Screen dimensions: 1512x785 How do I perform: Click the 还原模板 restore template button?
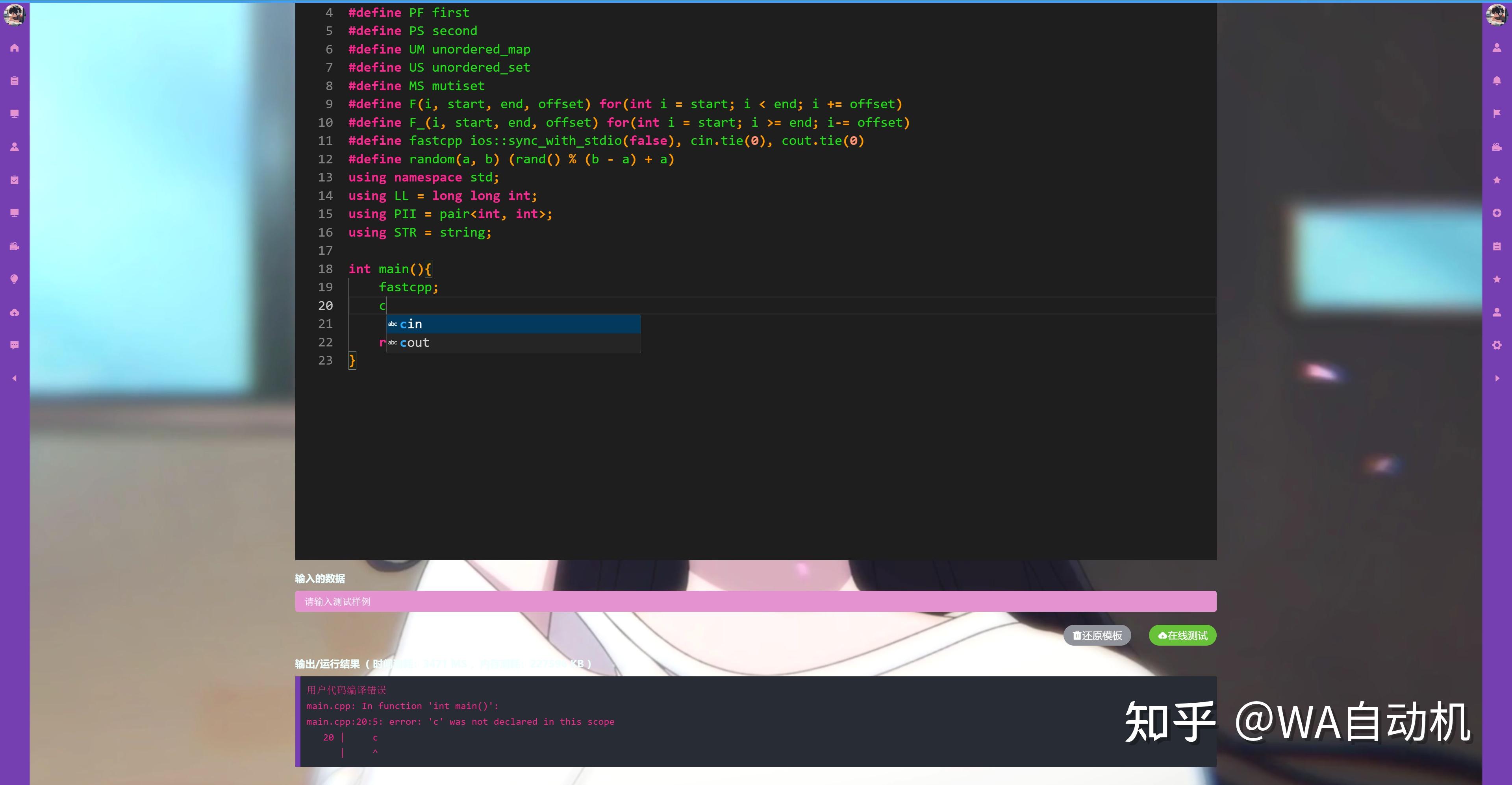pos(1097,635)
